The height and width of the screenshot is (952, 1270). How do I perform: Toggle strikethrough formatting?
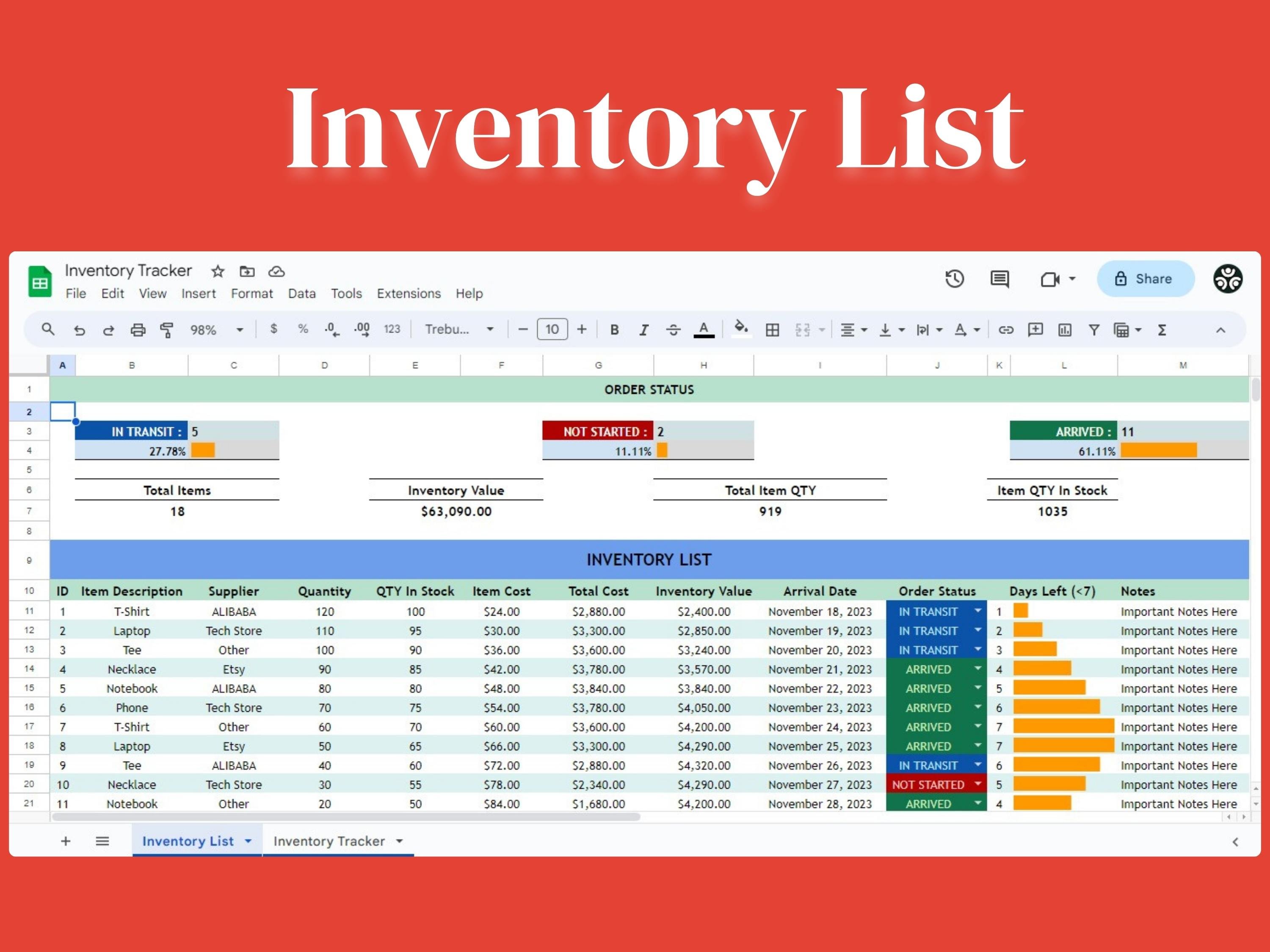coord(673,330)
